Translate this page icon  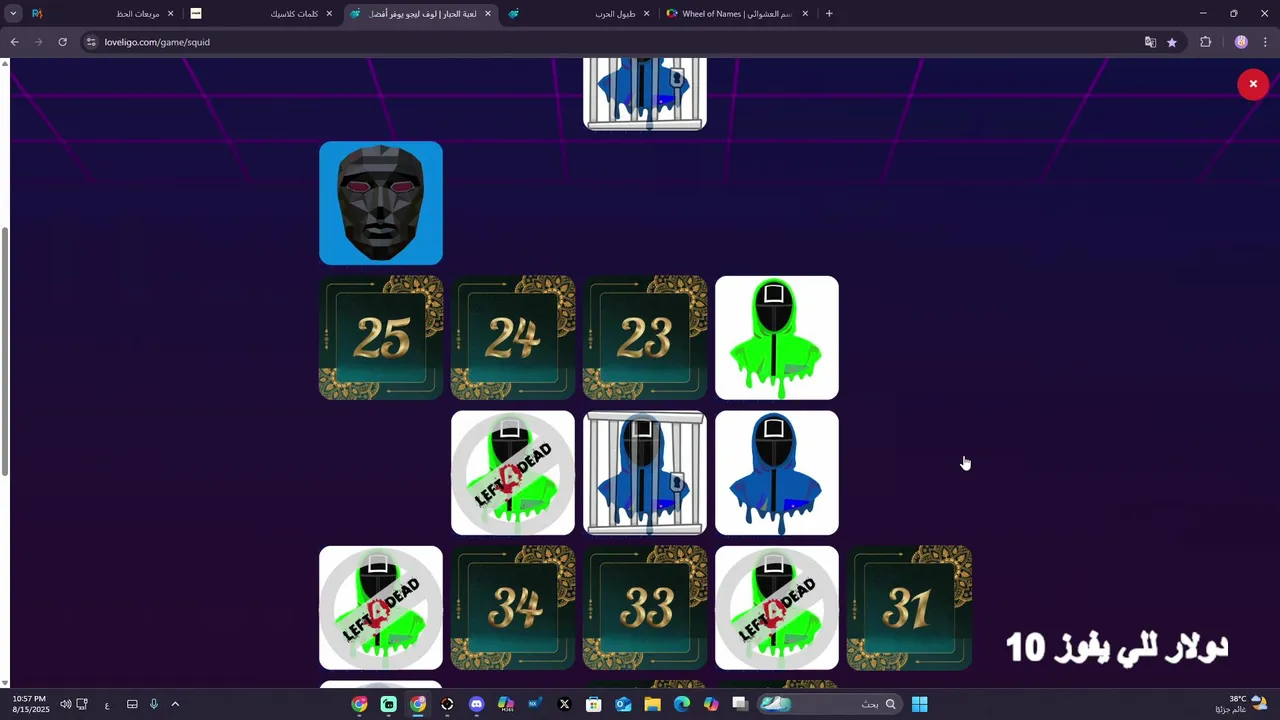pos(1150,42)
